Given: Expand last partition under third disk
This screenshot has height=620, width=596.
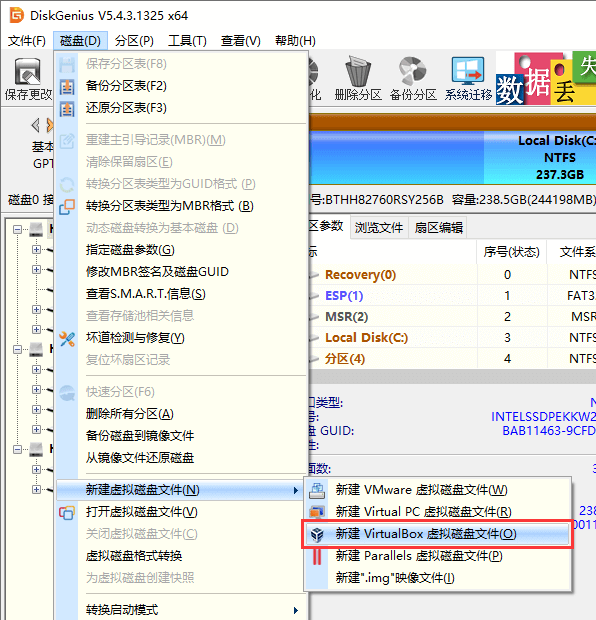Looking at the screenshot, I should (x=36, y=490).
